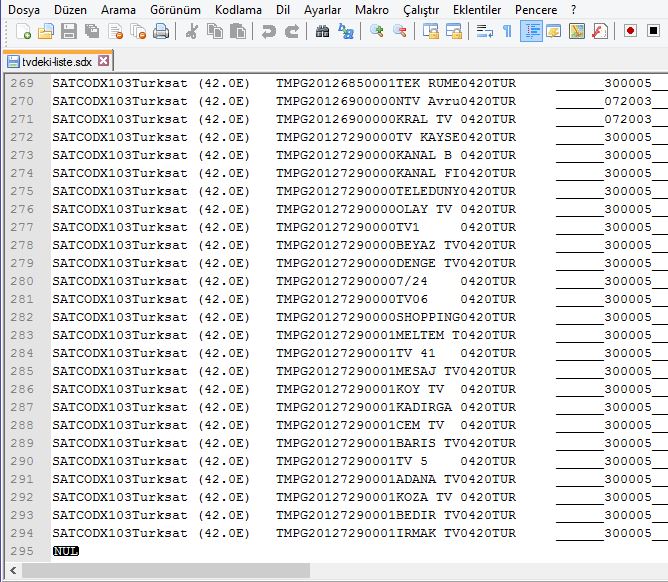The height and width of the screenshot is (582, 668).
Task: Click the user-defined language icon
Action: (x=553, y=32)
